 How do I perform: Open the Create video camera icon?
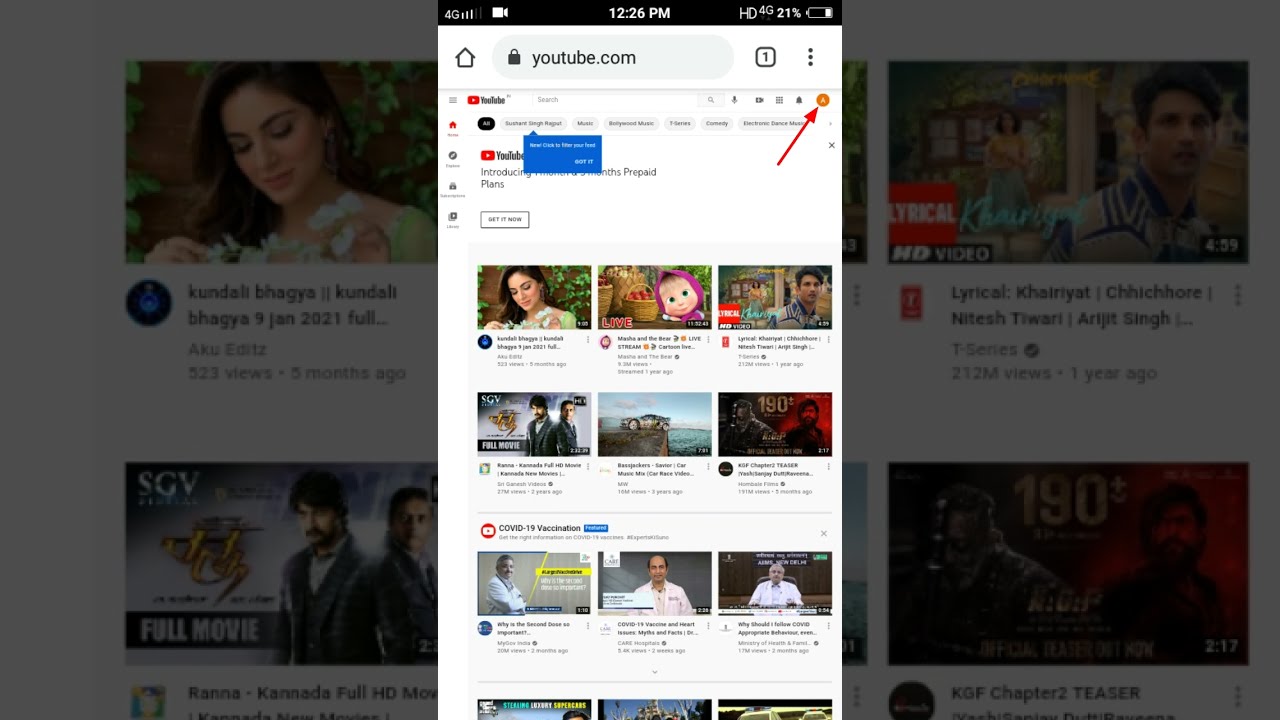(759, 100)
